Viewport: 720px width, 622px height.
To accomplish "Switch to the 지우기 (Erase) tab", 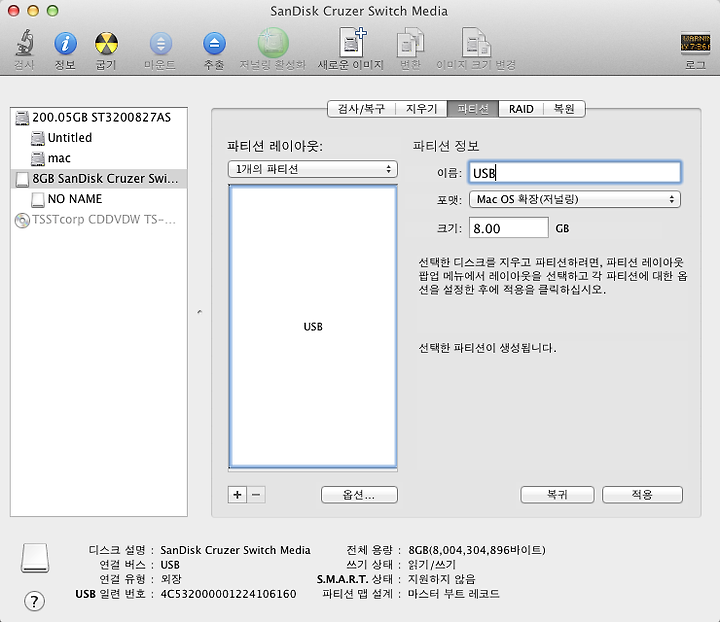I will [x=421, y=109].
